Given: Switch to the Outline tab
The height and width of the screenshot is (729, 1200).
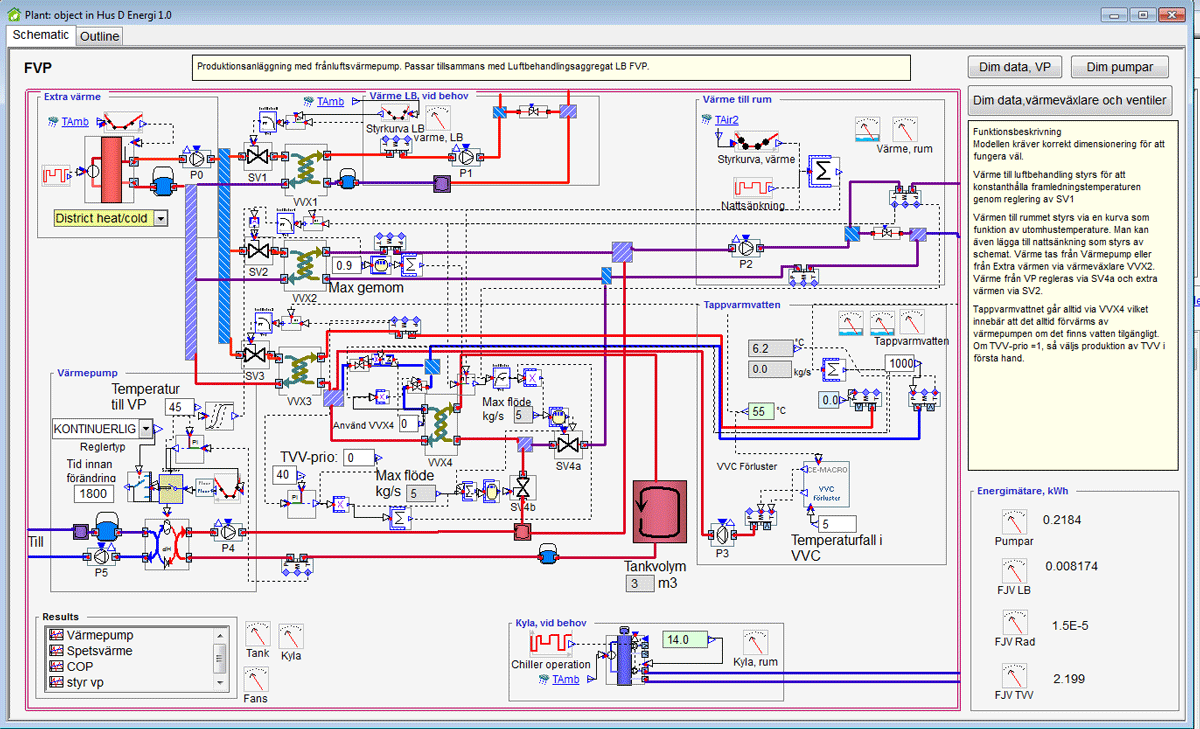Looking at the screenshot, I should (100, 36).
